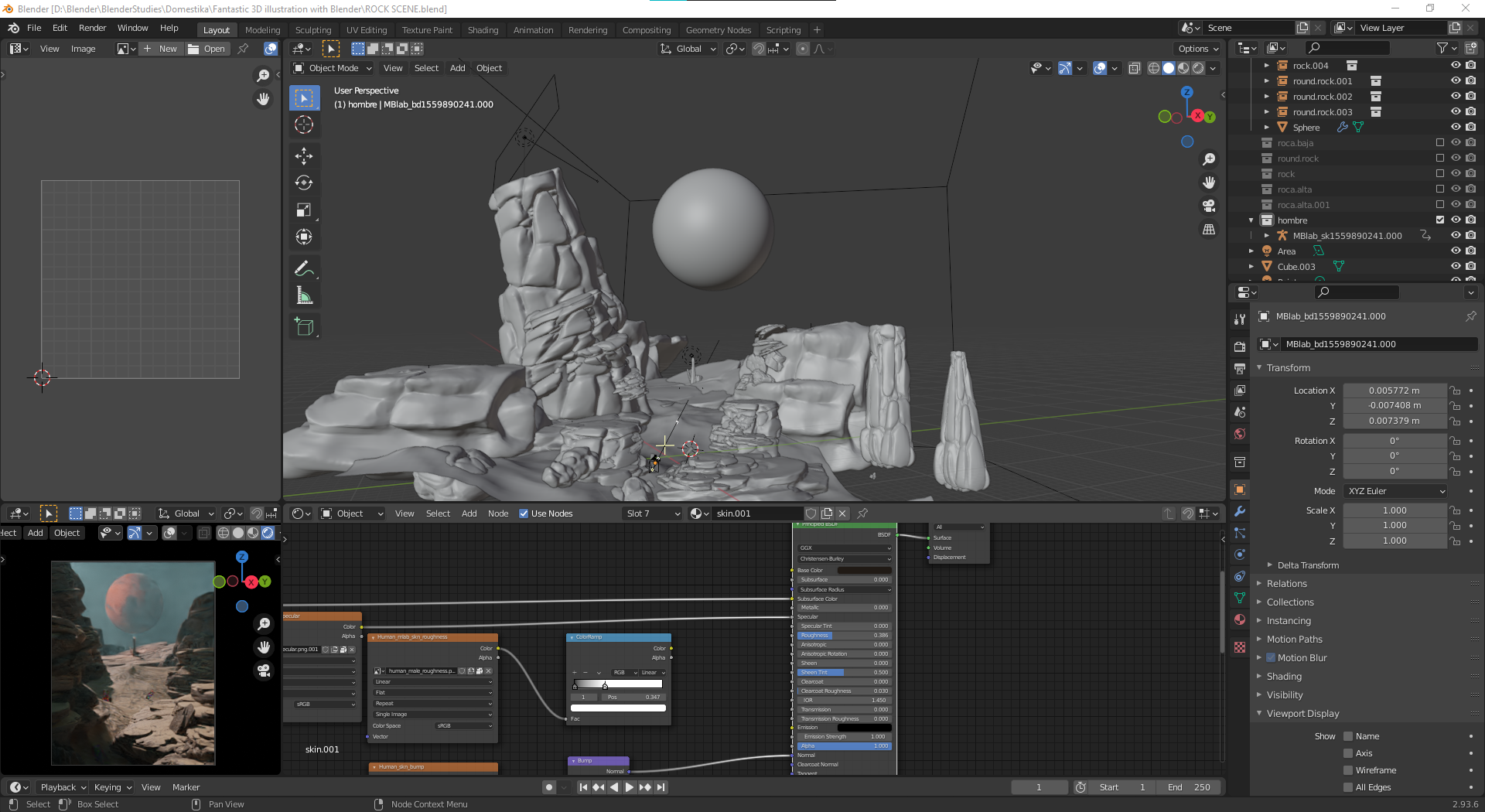The height and width of the screenshot is (812, 1485).
Task: Create a New image
Action: 161,49
